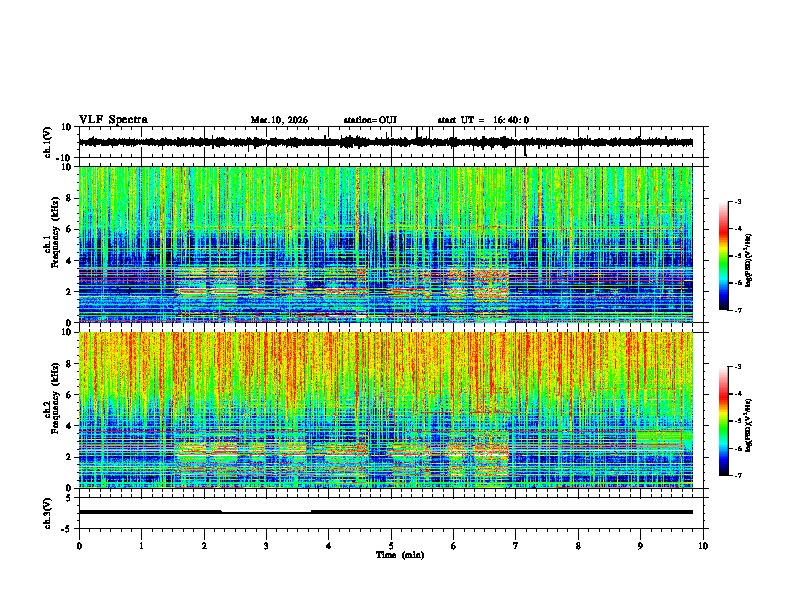Click ch.2 frequency axis "8" kHz tick
The image size is (792, 612).
[70, 364]
